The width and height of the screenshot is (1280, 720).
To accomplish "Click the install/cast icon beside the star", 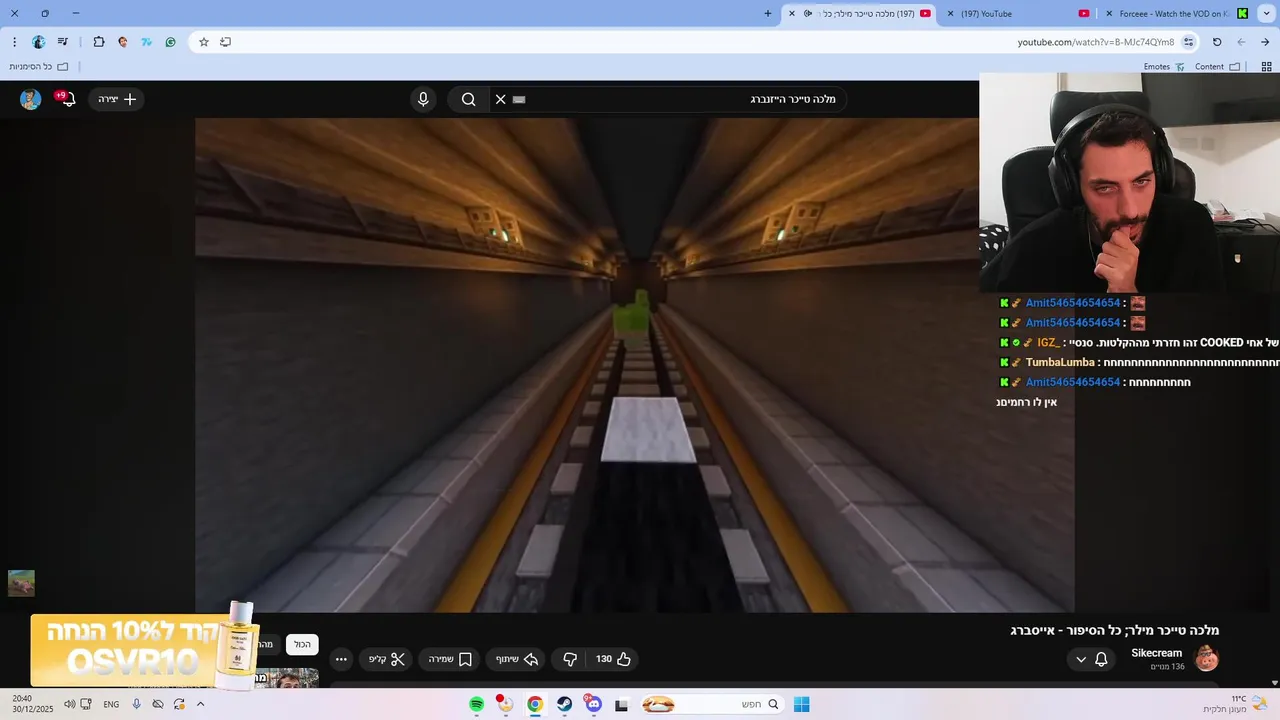I will click(x=225, y=42).
